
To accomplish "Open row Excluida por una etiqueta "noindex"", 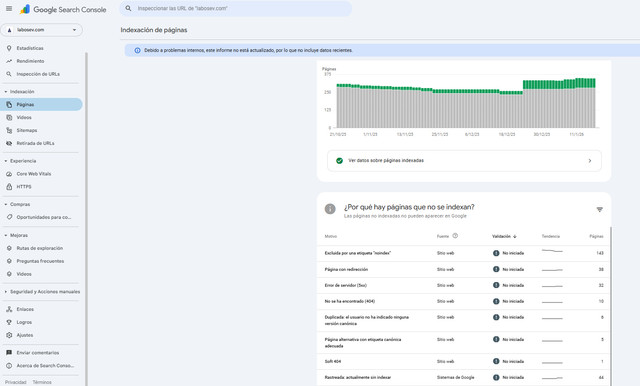I will (x=464, y=253).
